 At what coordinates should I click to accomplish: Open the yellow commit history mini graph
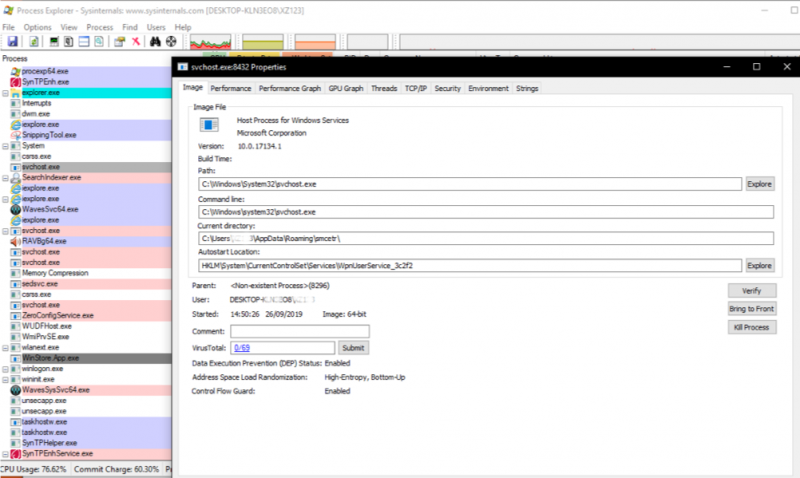click(263, 42)
